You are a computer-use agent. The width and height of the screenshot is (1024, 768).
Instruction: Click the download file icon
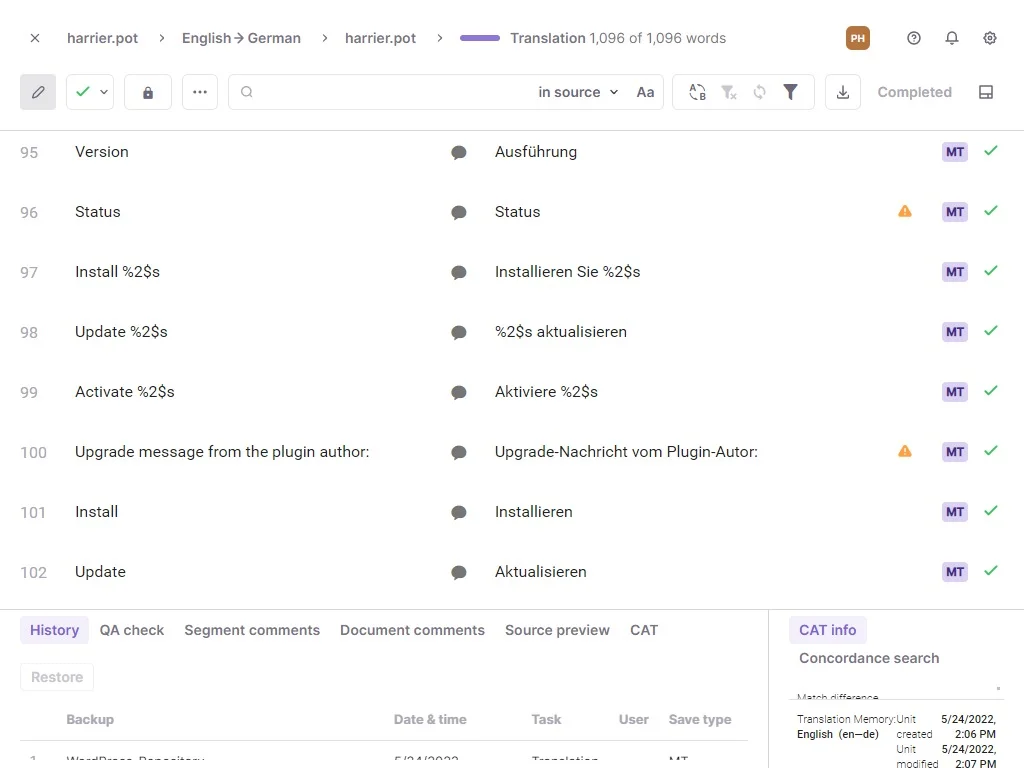point(843,92)
